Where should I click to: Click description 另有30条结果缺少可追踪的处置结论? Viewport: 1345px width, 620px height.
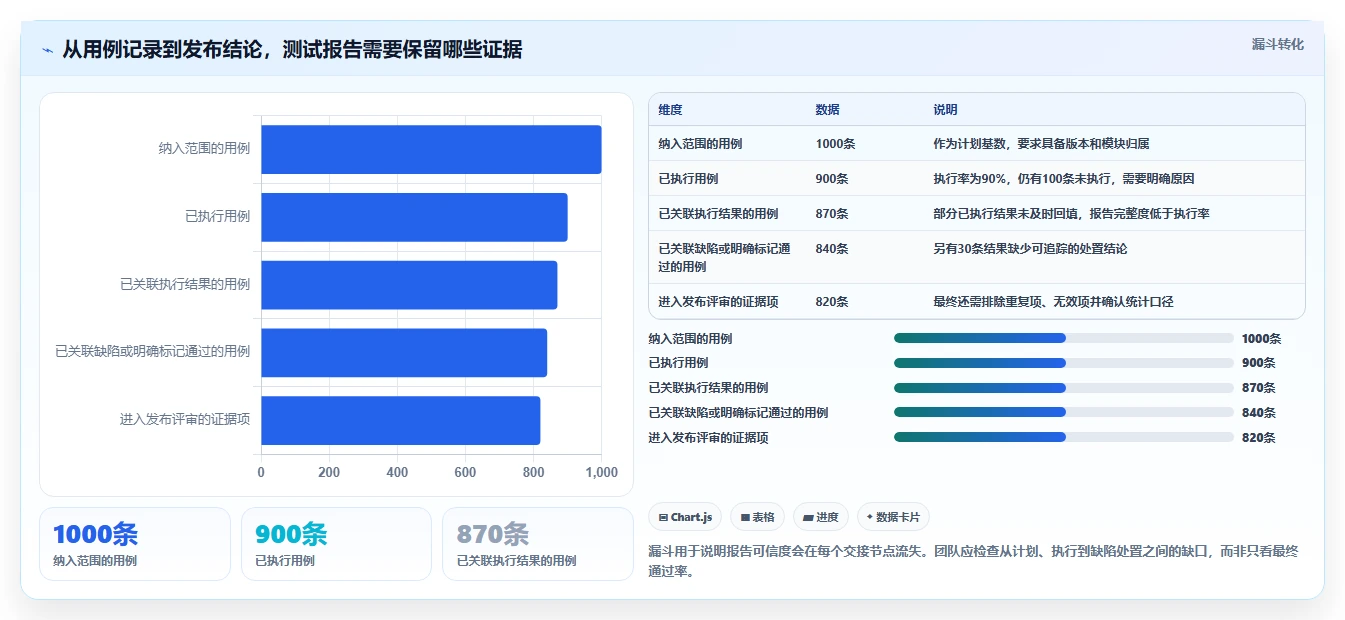pos(1030,249)
